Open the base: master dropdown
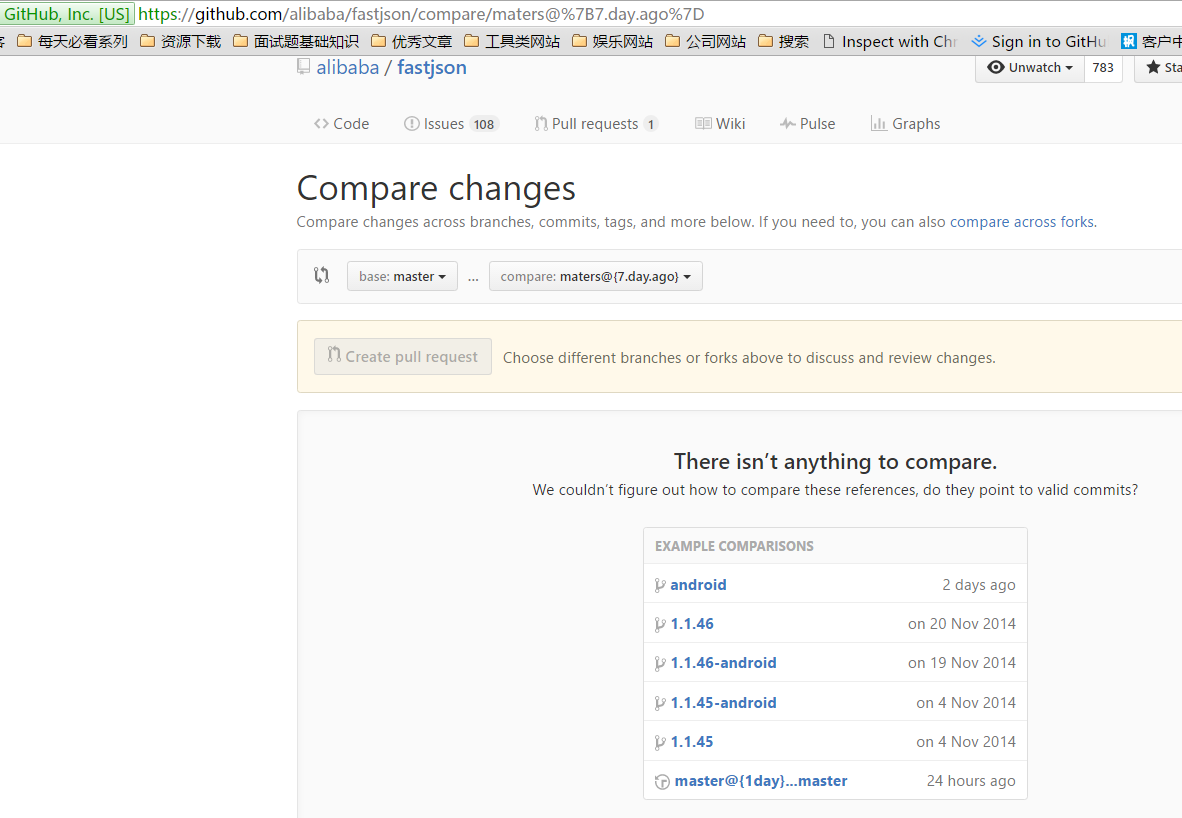The width and height of the screenshot is (1182, 818). 403,276
